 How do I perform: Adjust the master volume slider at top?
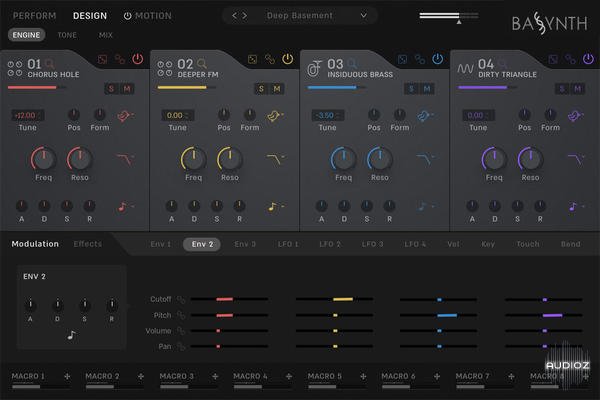click(x=449, y=16)
